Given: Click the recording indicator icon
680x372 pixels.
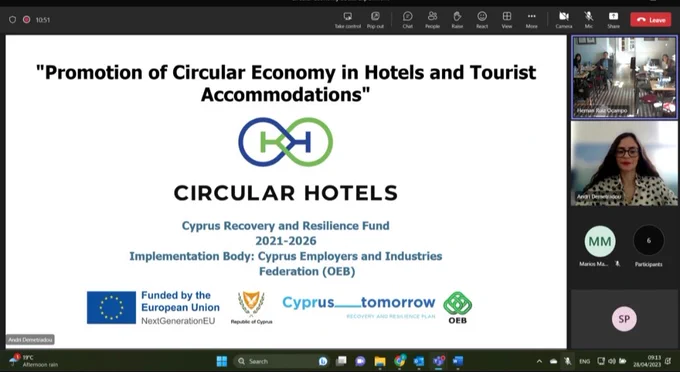Looking at the screenshot, I should (26, 20).
